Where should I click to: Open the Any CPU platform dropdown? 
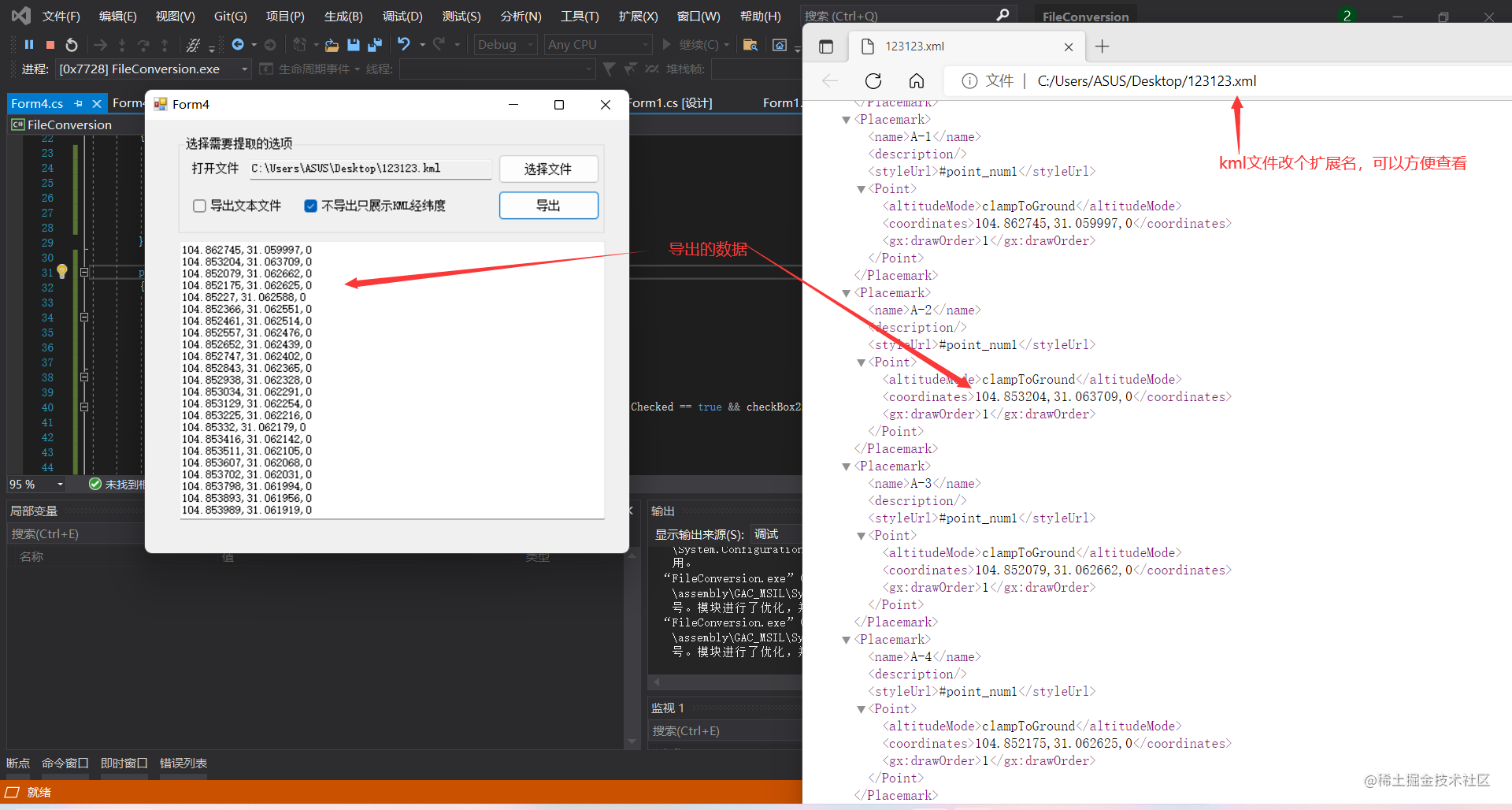click(x=598, y=45)
